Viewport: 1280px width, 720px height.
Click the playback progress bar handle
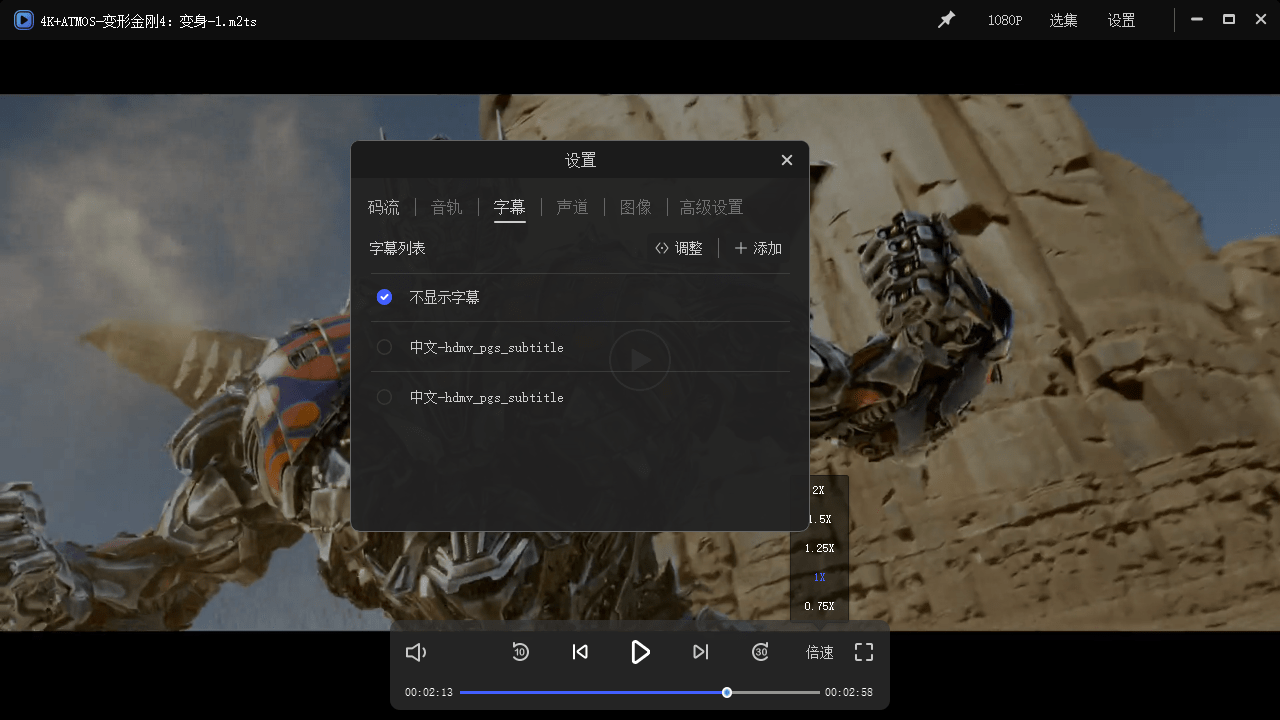[727, 692]
